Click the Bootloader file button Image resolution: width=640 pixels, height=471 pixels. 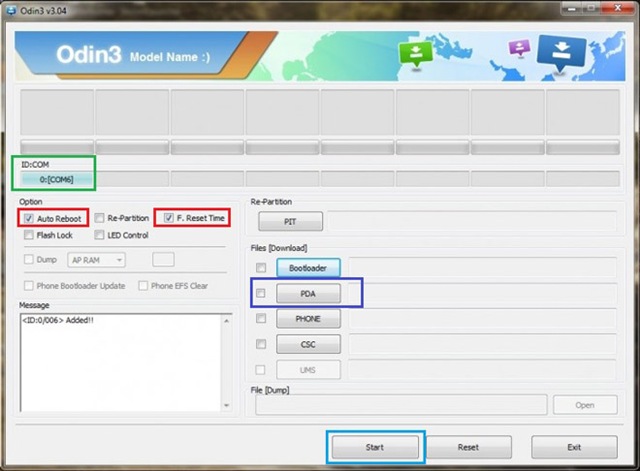pyautogui.click(x=308, y=268)
